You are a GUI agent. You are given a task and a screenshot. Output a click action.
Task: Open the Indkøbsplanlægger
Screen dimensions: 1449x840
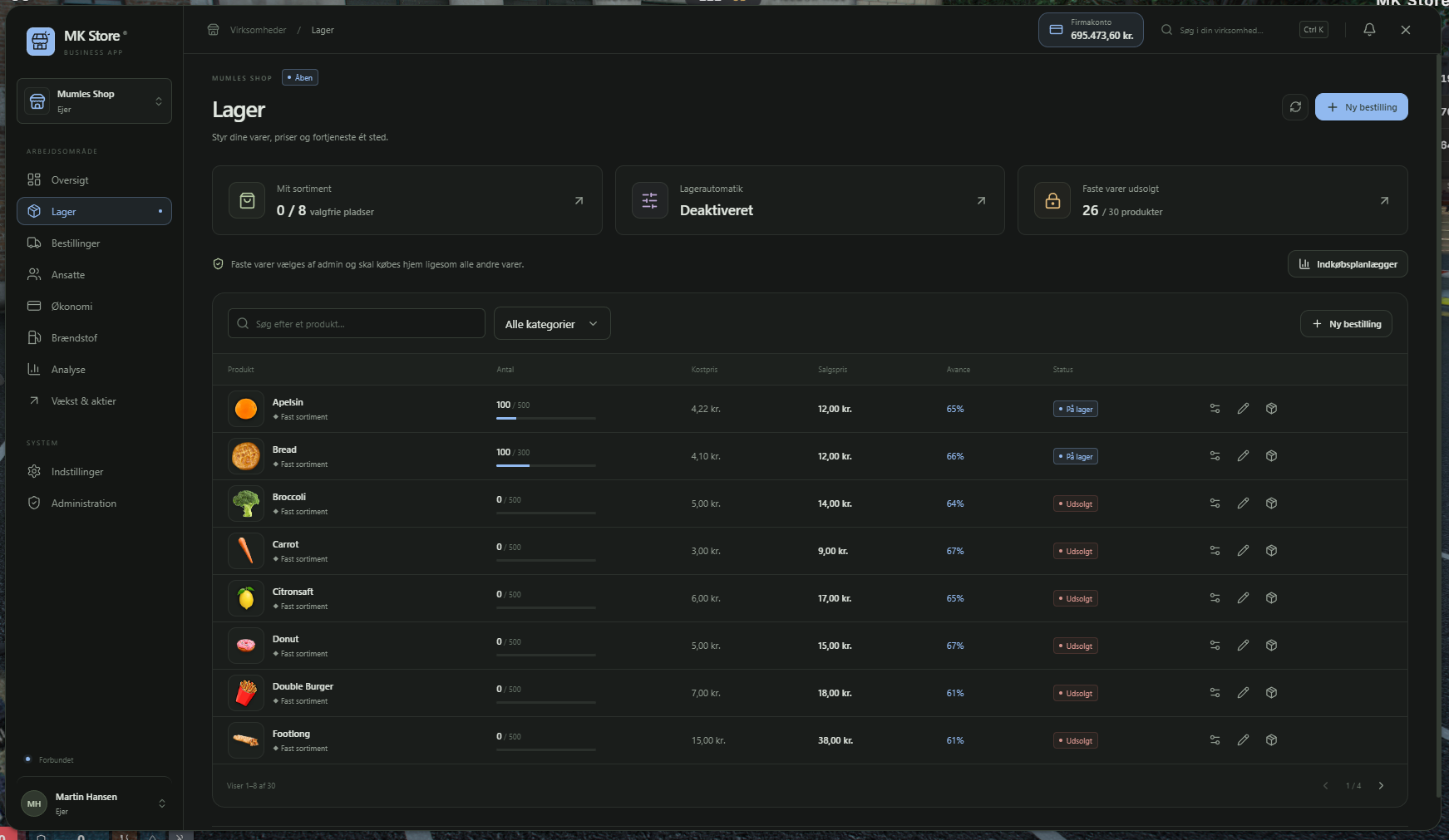1348,264
